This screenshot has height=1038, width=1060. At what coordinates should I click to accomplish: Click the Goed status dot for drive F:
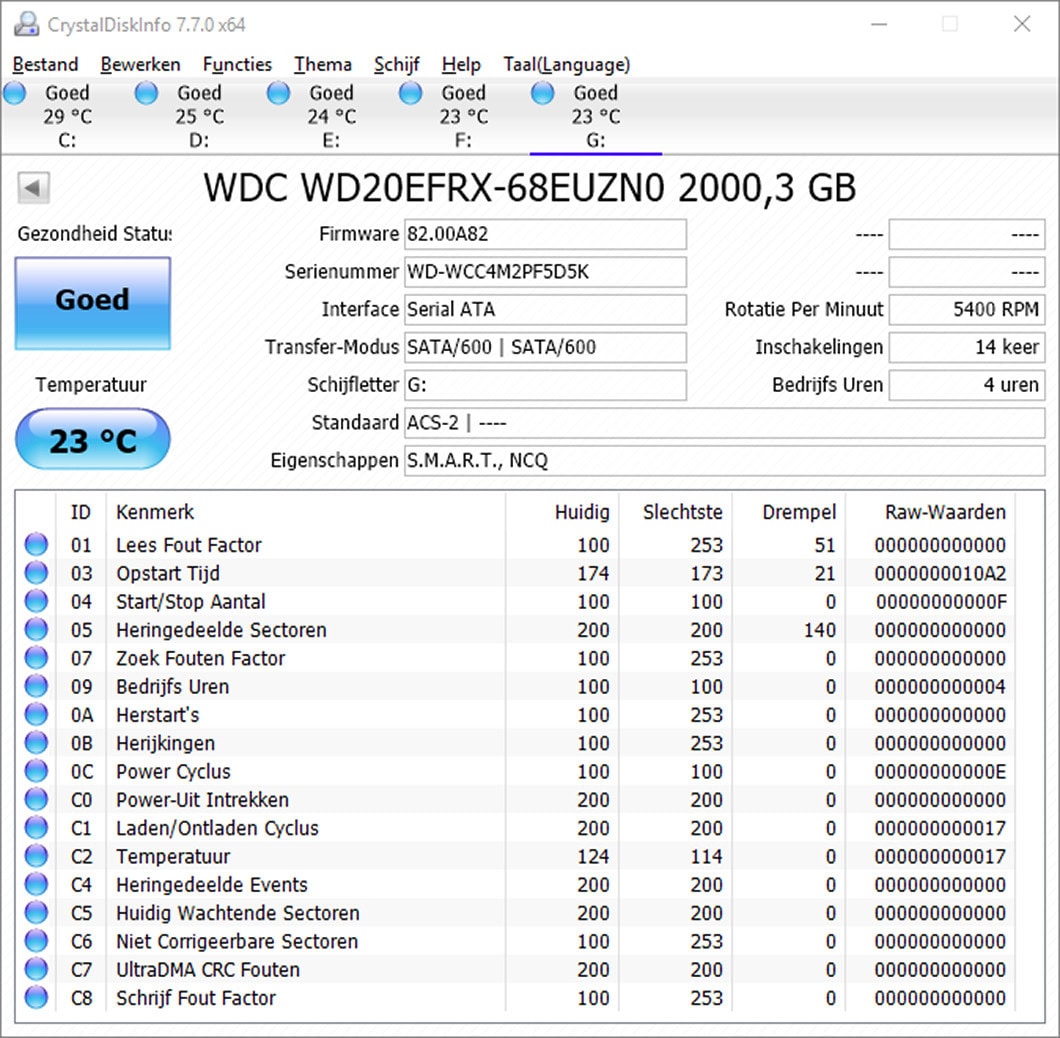pyautogui.click(x=410, y=92)
